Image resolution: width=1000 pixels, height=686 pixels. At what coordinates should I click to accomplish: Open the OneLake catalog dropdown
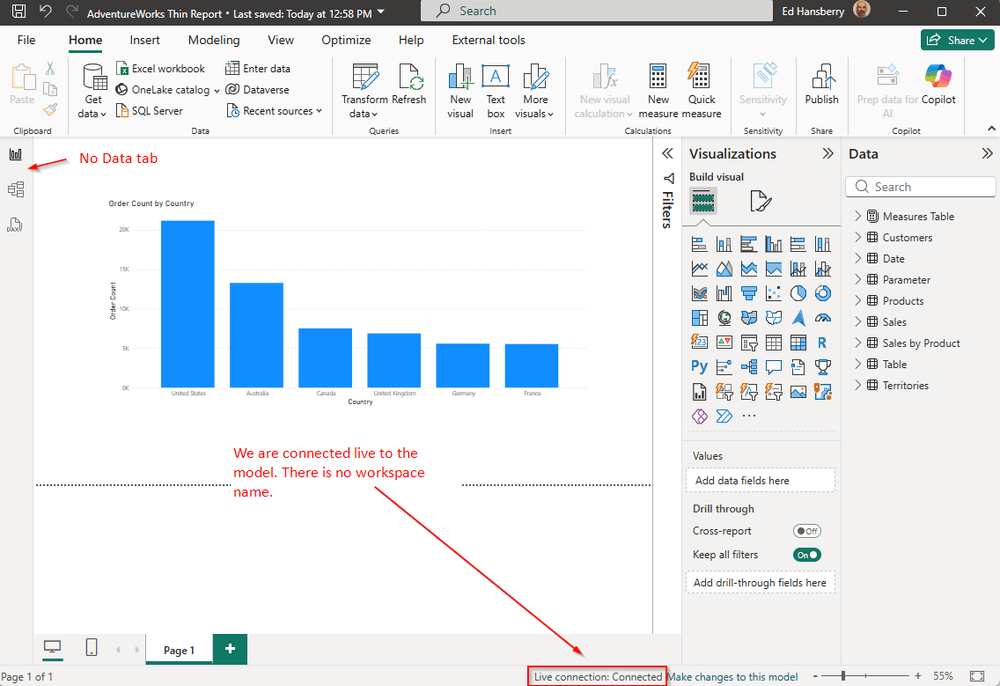(x=217, y=91)
